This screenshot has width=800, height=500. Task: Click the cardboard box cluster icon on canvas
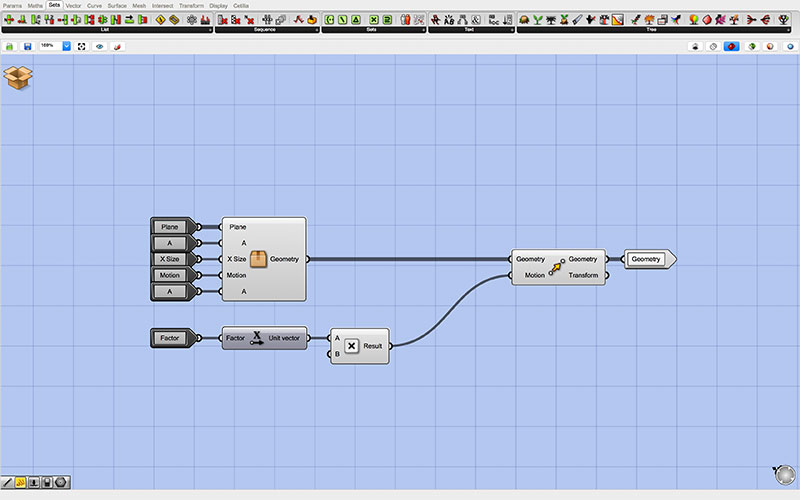tap(18, 78)
